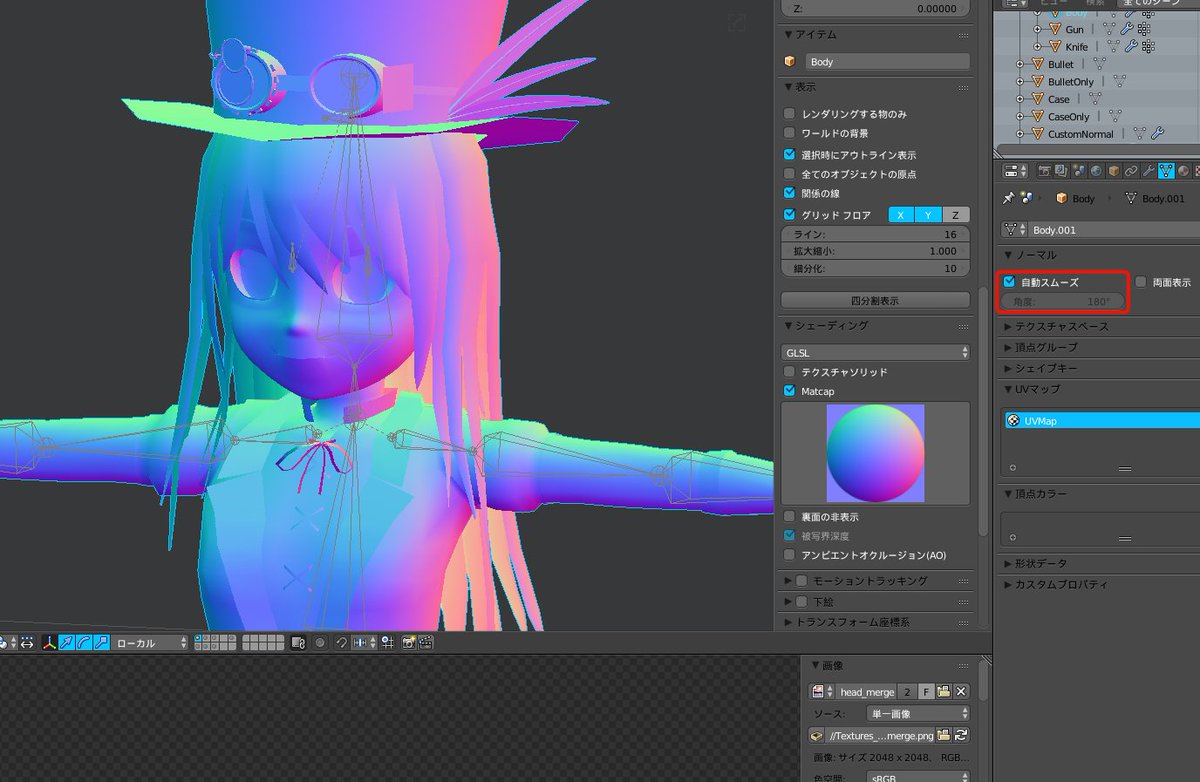Disable the Matcap checkbox
This screenshot has height=782, width=1200.
(x=790, y=391)
